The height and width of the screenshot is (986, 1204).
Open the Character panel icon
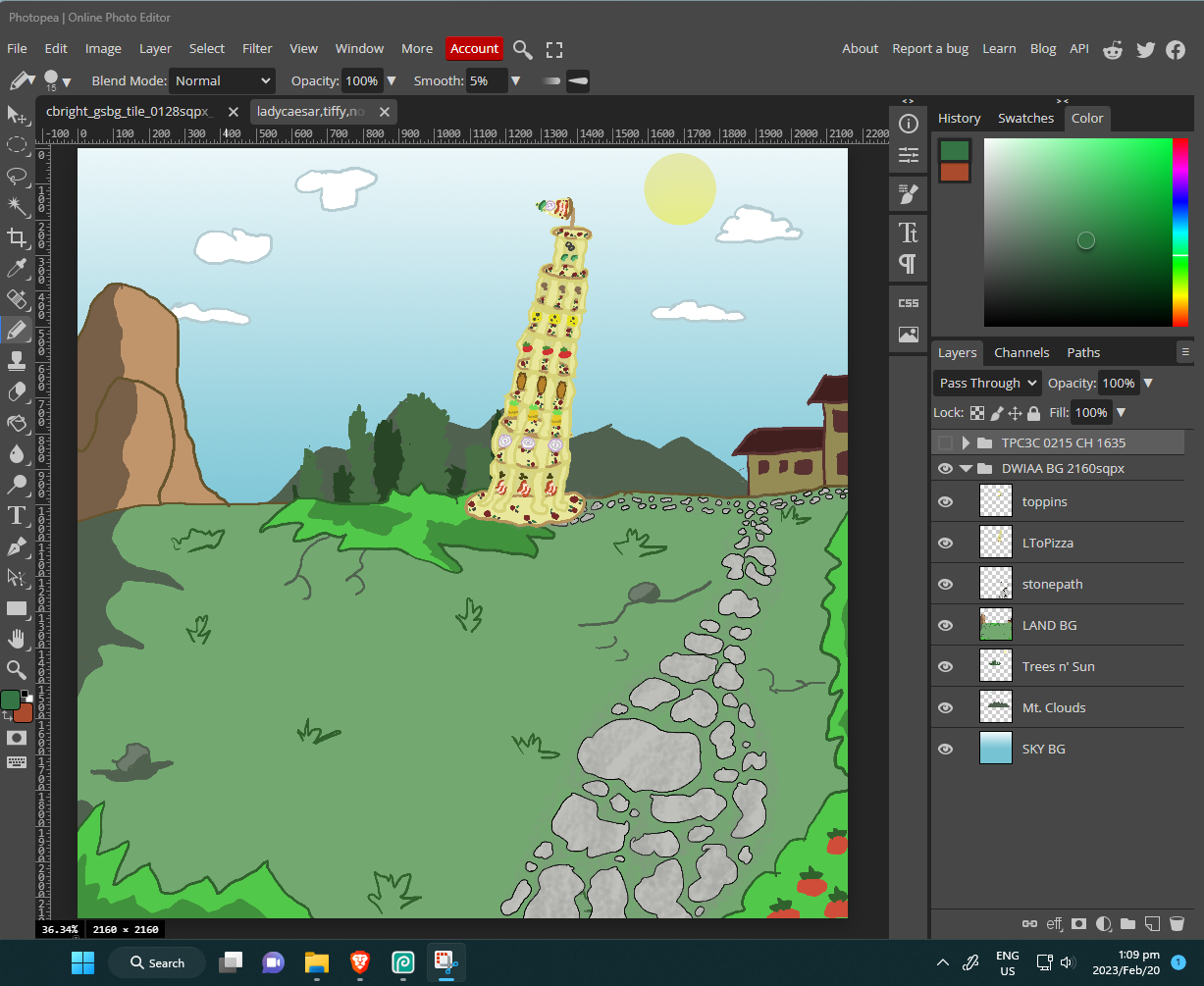pyautogui.click(x=909, y=233)
